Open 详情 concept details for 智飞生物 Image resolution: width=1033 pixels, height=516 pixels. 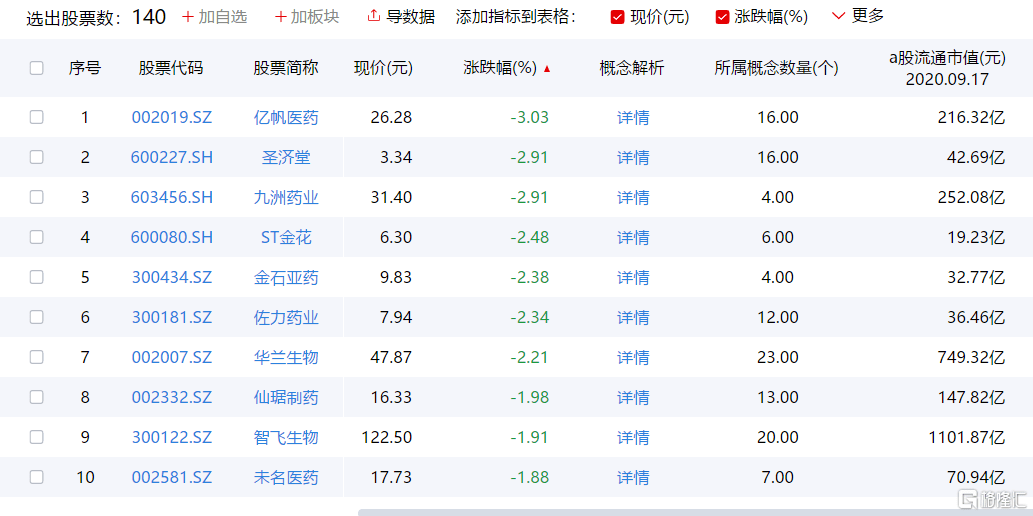tap(633, 437)
